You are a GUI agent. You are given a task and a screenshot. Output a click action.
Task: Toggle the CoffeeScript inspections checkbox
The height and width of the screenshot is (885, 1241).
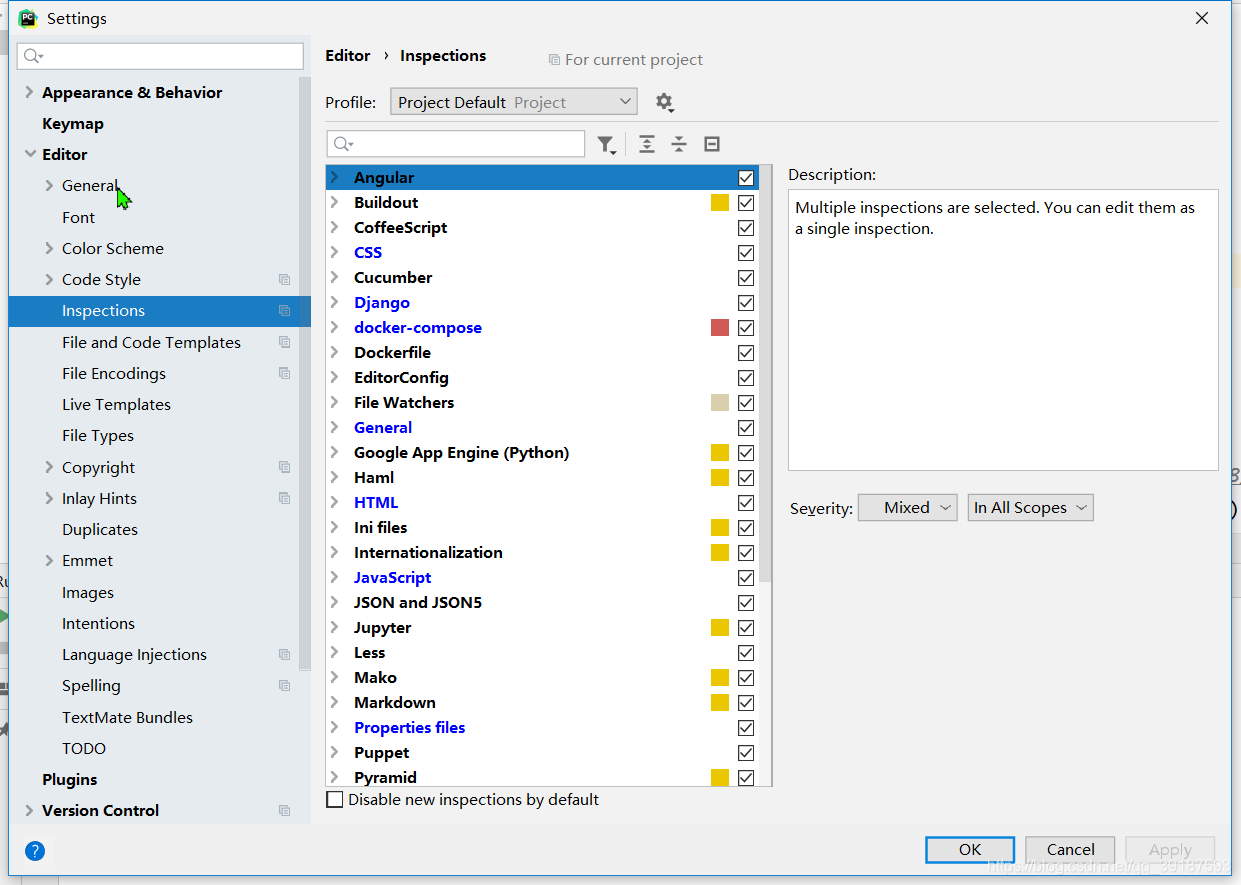click(746, 227)
